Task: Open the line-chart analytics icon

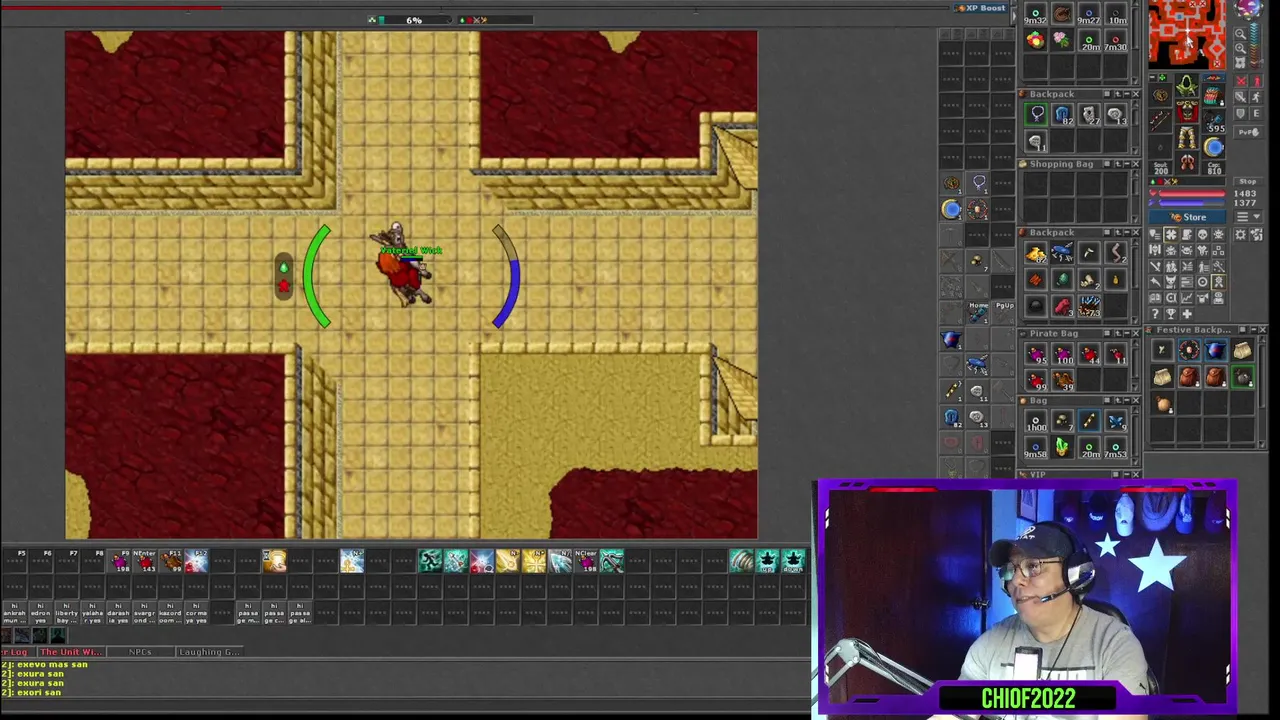Action: point(1186,298)
